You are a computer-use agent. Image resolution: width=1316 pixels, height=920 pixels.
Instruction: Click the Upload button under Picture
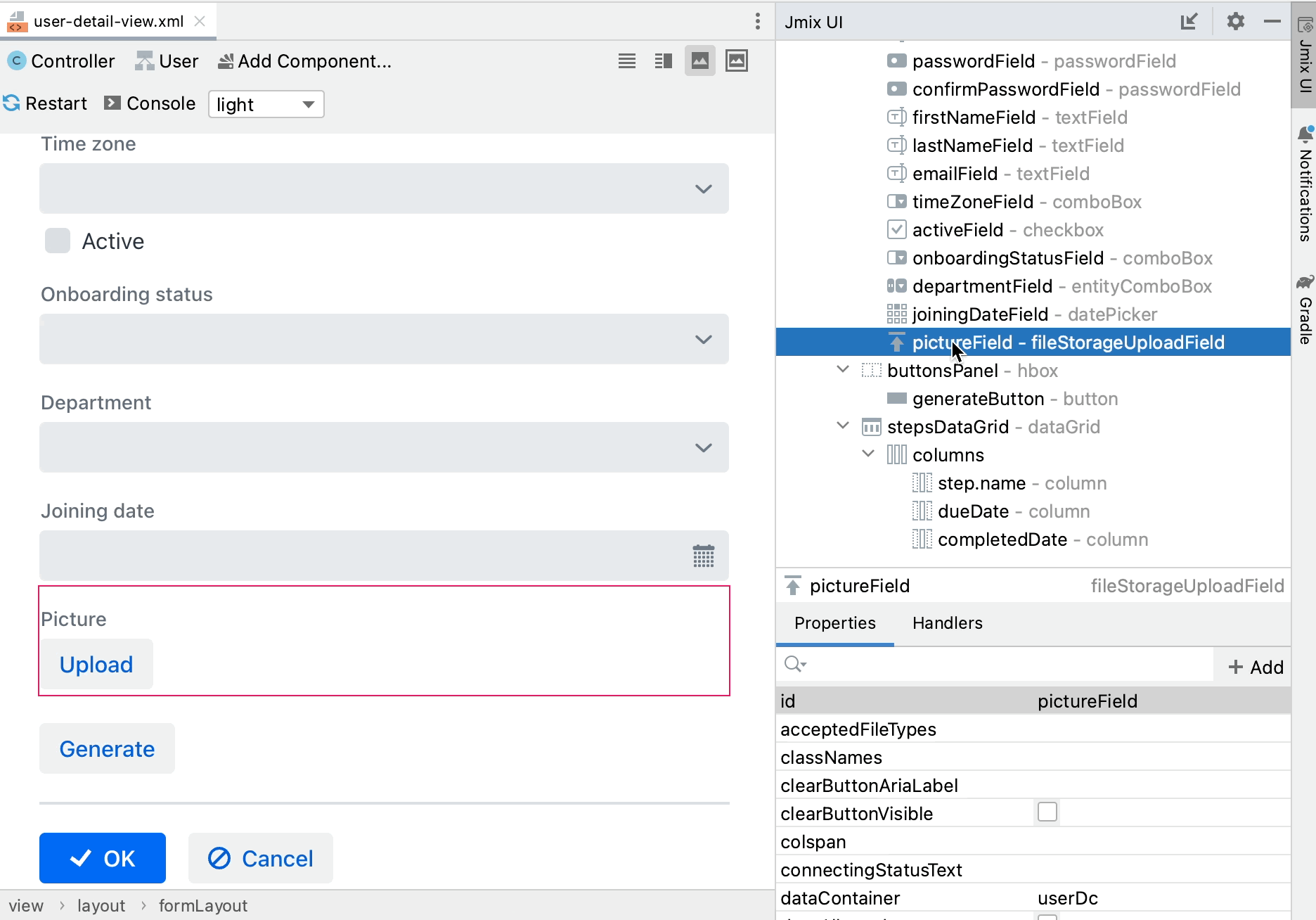point(96,665)
